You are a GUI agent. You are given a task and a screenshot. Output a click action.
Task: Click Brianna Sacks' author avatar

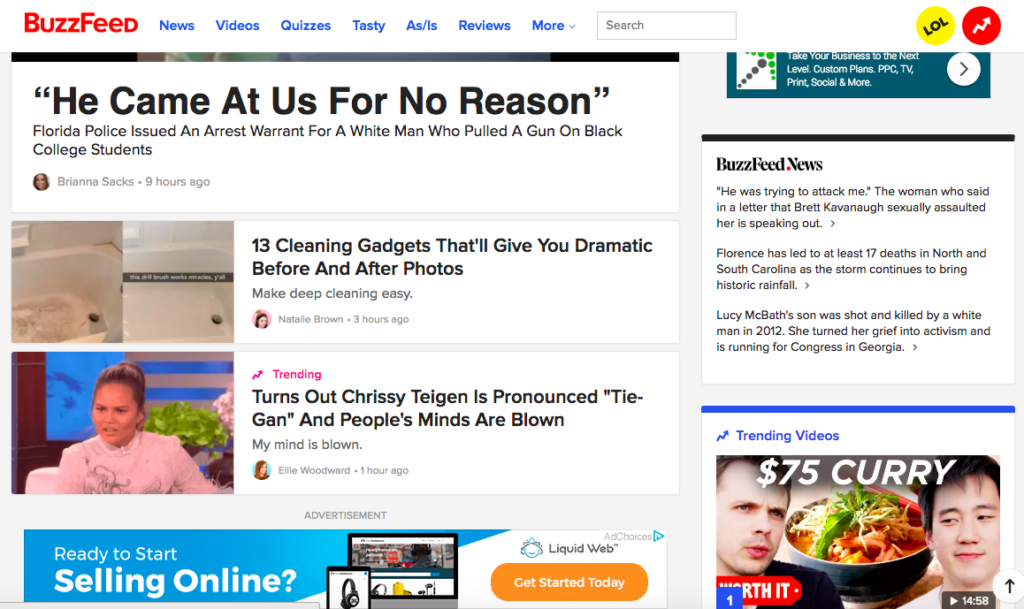(x=41, y=181)
